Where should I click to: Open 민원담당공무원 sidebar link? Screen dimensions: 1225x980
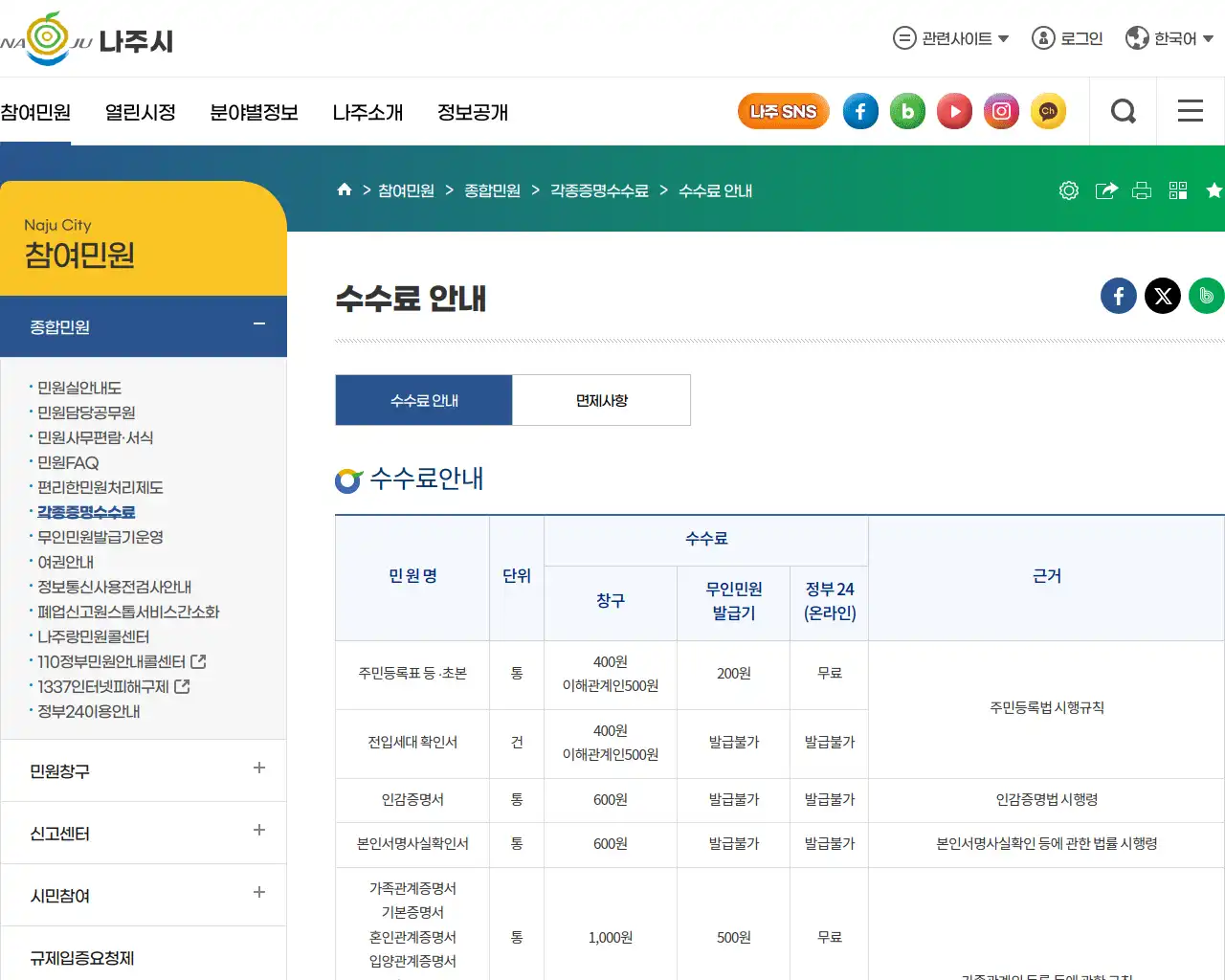(86, 412)
